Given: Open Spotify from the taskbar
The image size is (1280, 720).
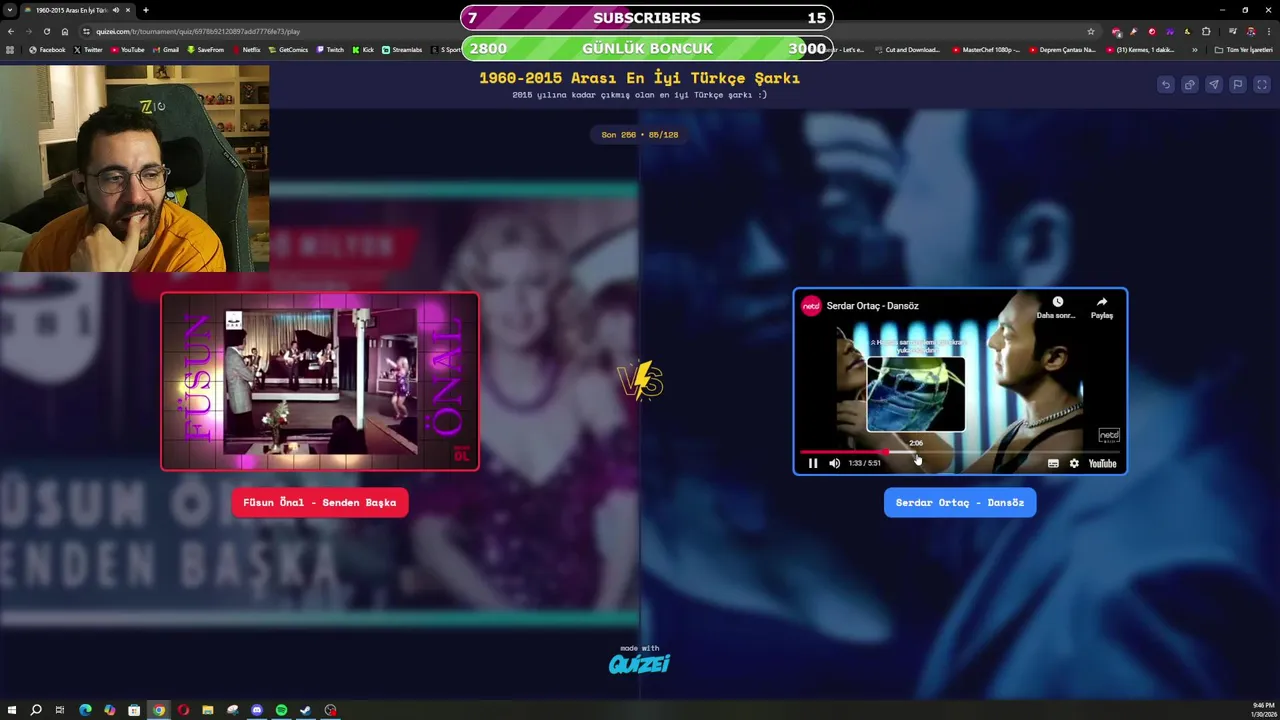Looking at the screenshot, I should coord(281,710).
